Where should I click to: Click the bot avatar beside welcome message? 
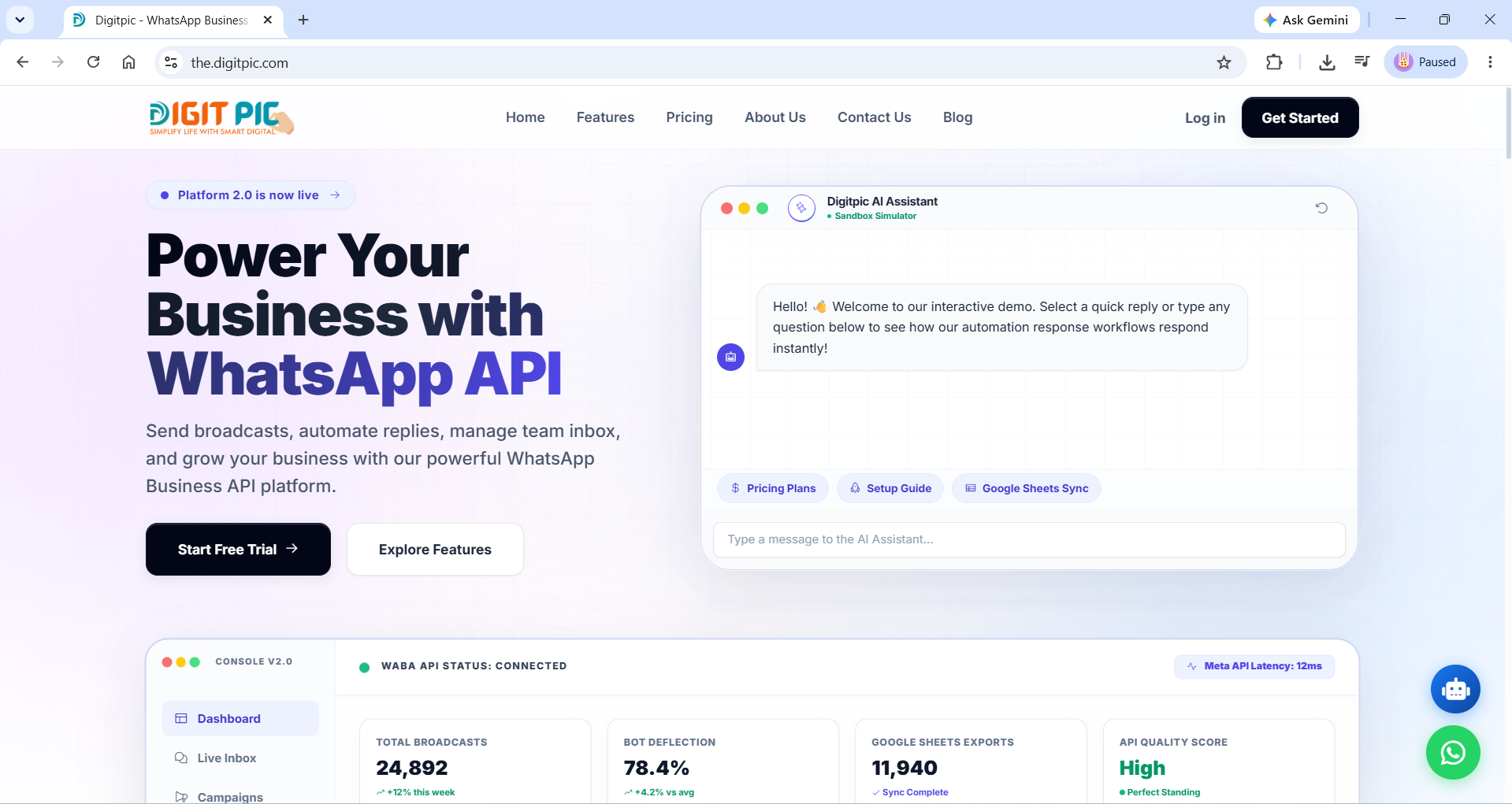pyautogui.click(x=730, y=357)
